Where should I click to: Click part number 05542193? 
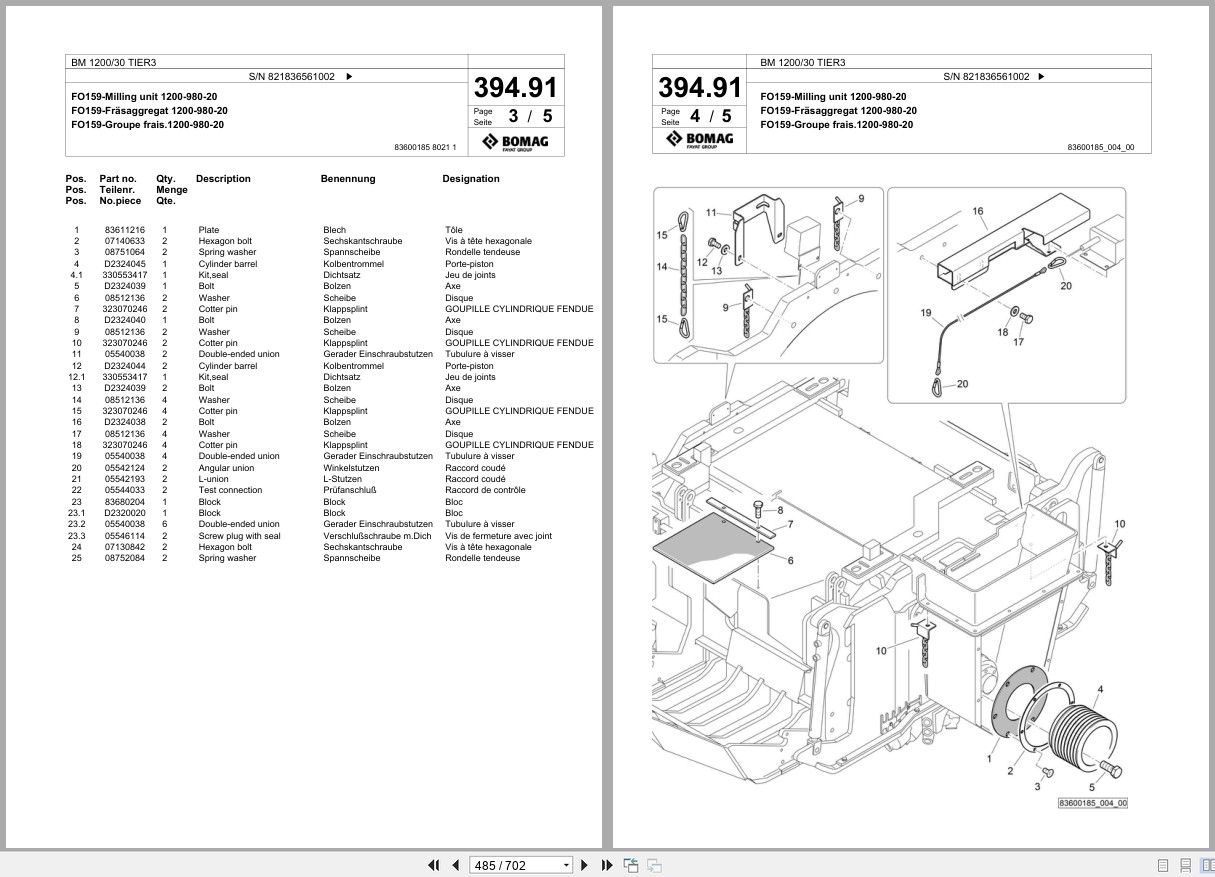(x=124, y=479)
